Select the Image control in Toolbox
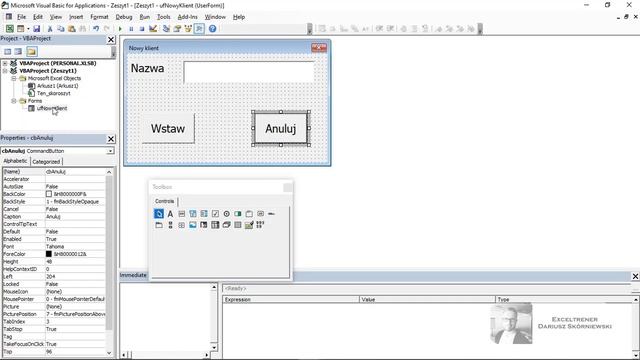Viewport: 640px width, 360px height. [x=193, y=225]
